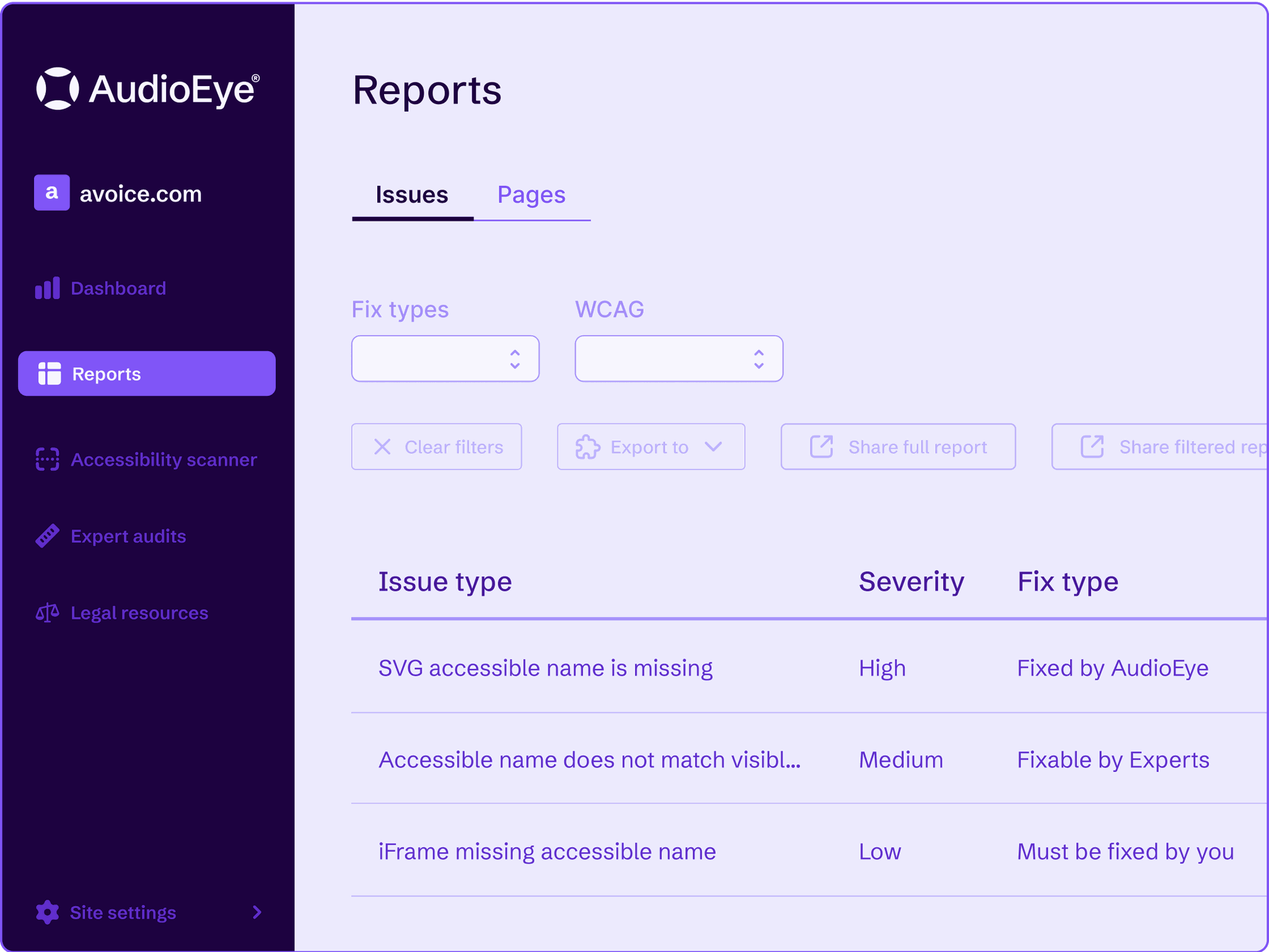Open the SVG accessible name issue row
The width and height of the screenshot is (1269, 952).
coord(545,668)
